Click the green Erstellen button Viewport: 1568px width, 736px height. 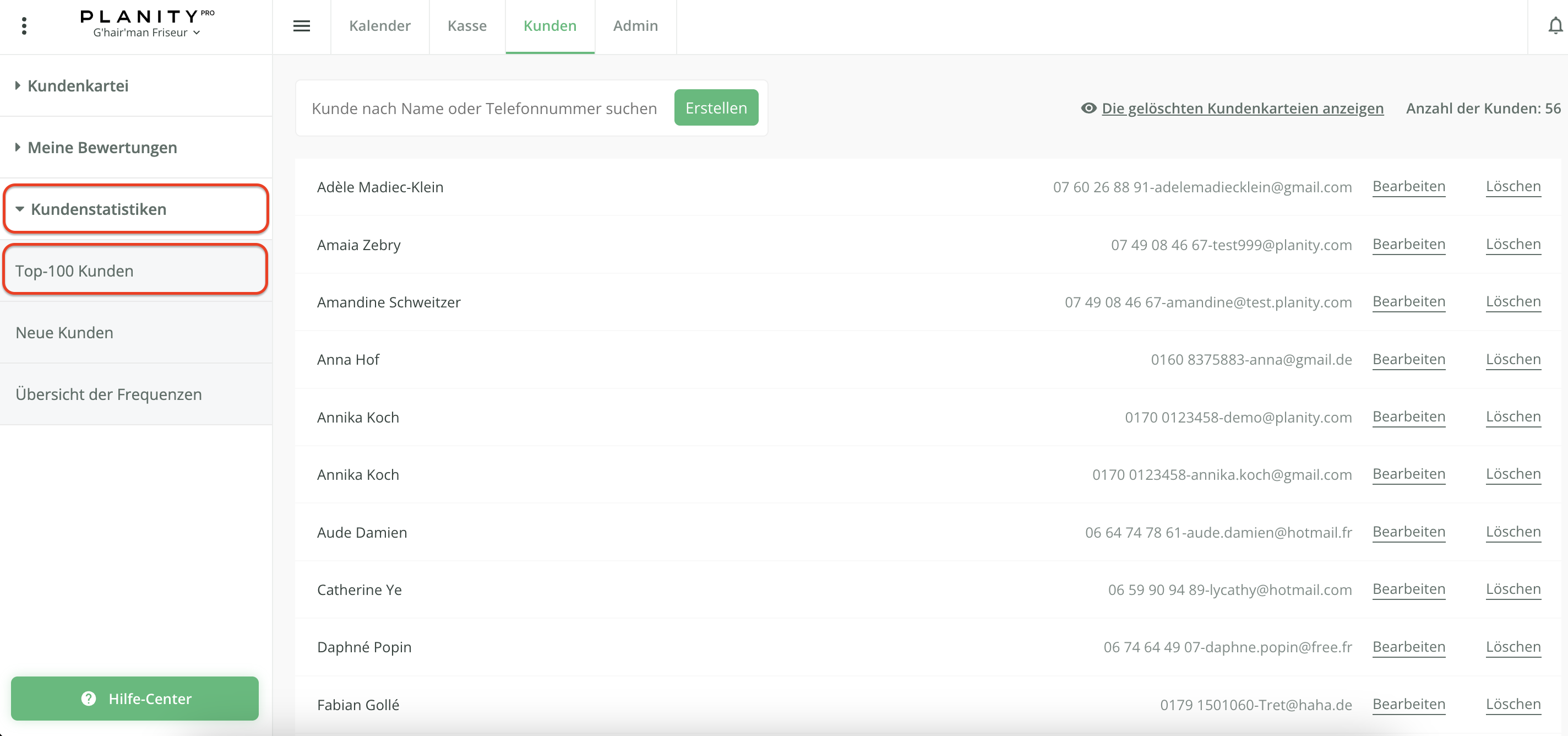pyautogui.click(x=716, y=108)
